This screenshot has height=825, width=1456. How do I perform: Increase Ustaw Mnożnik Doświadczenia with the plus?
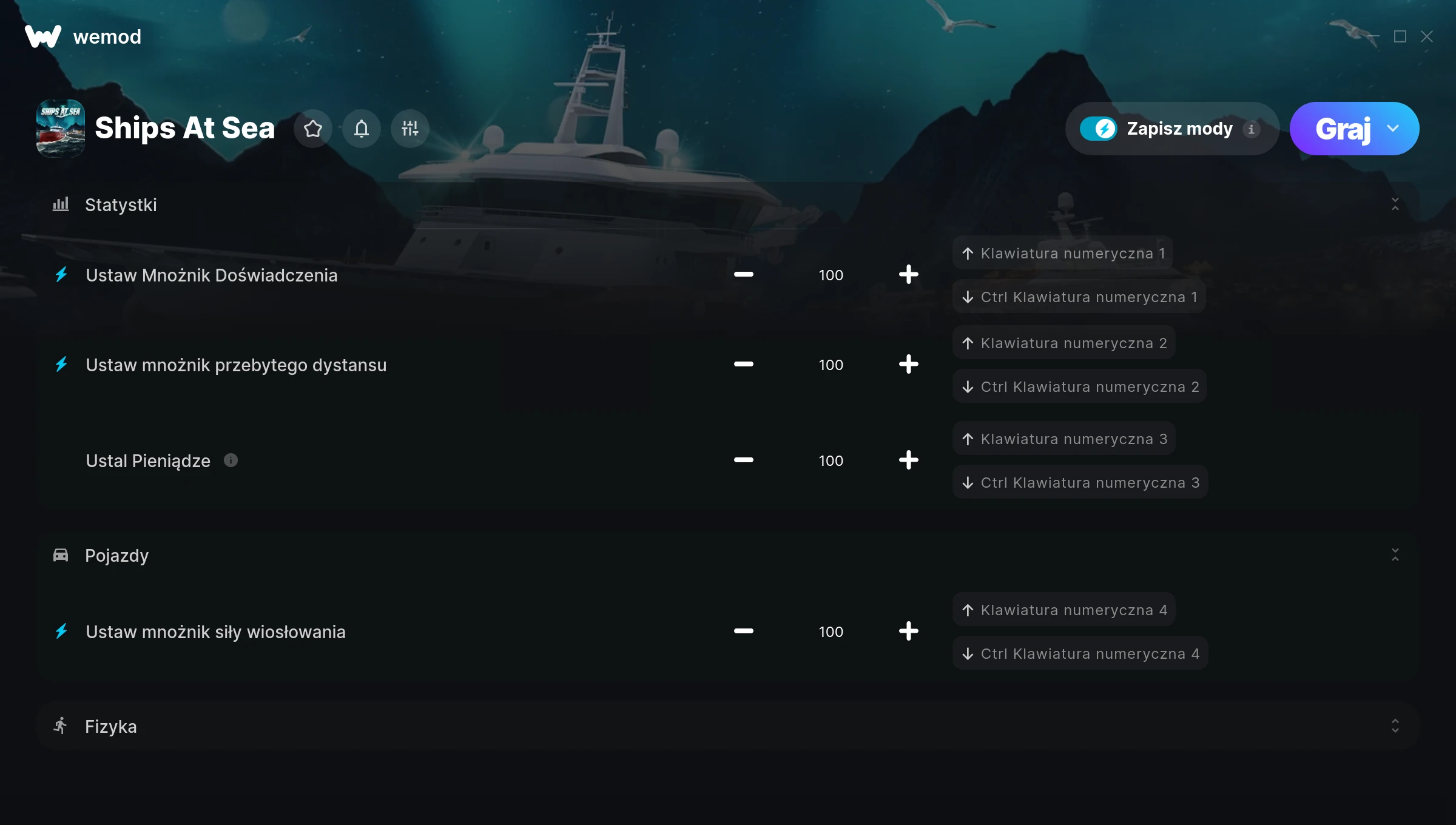908,275
